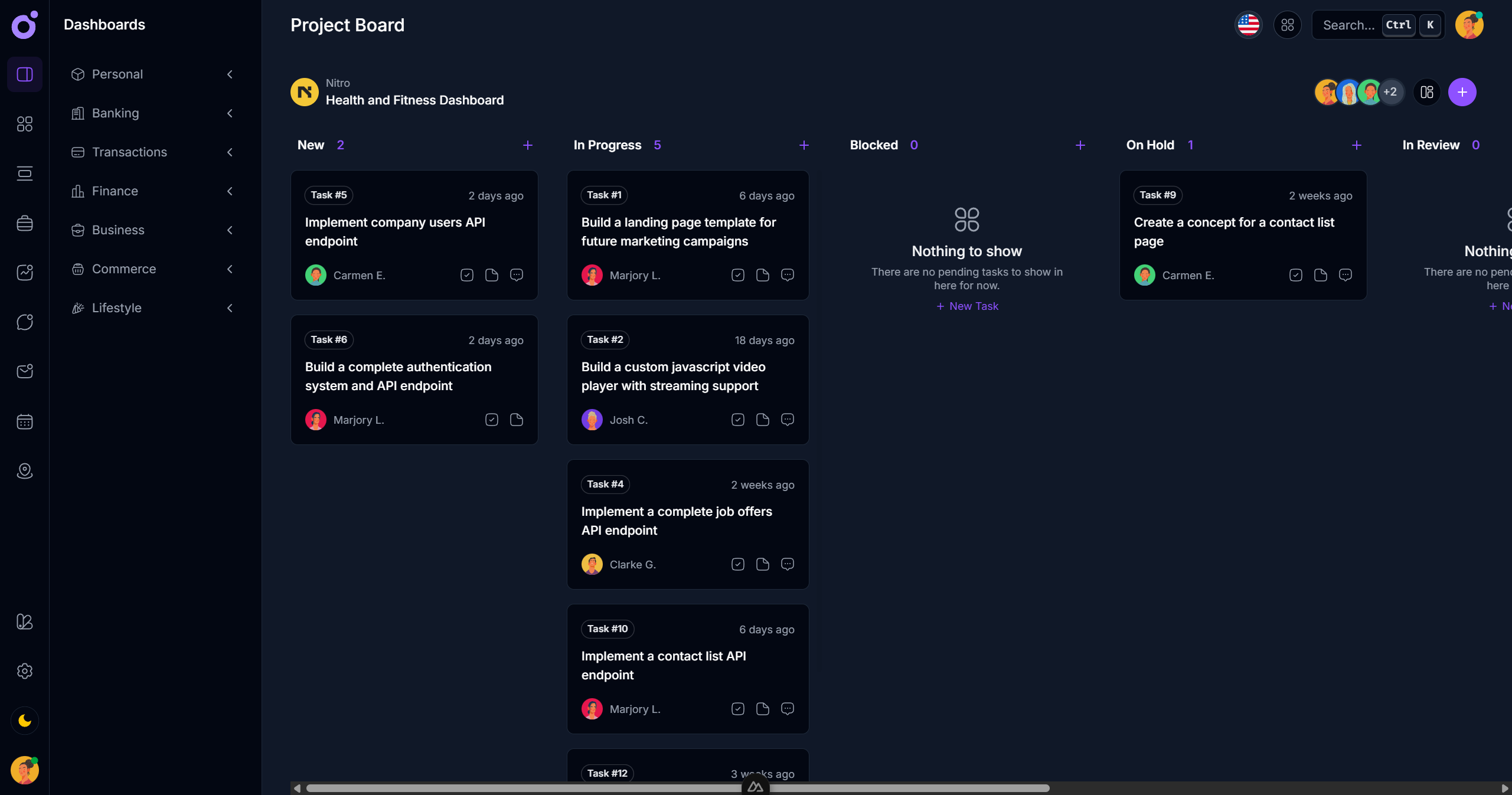Mark Task #2 complete via its checkmark icon

737,420
